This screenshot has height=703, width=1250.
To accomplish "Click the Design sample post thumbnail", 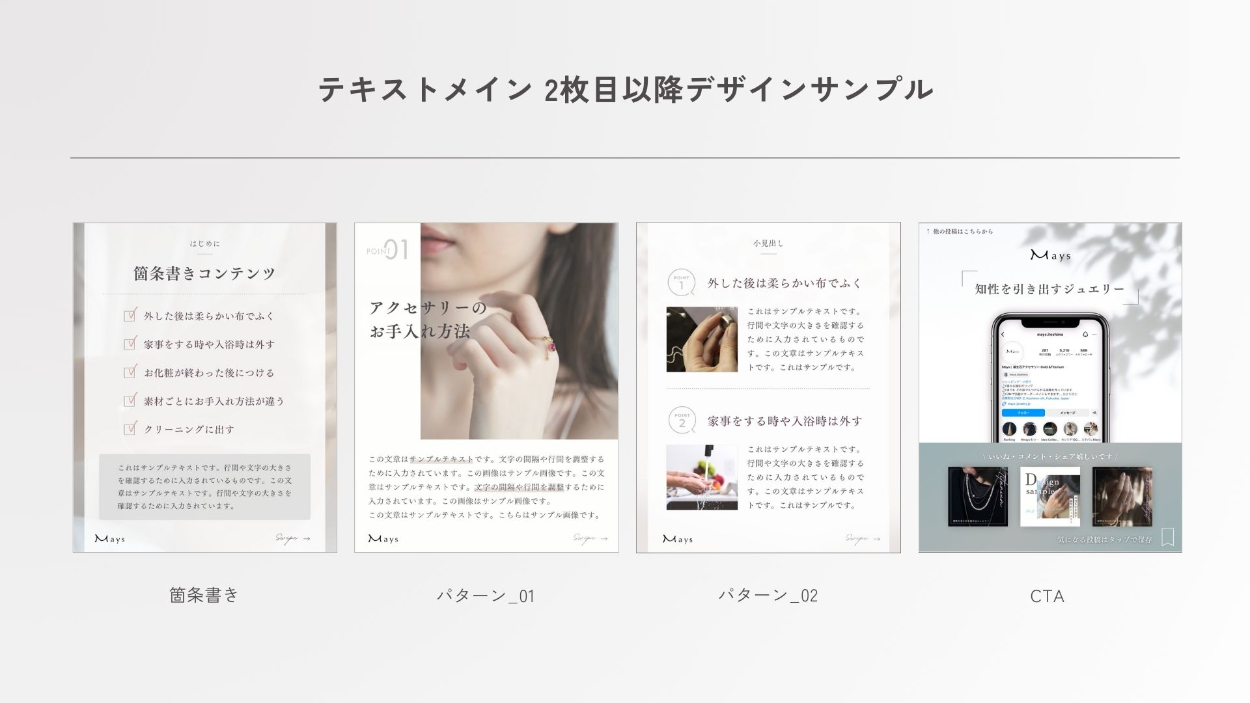I will pos(1050,497).
